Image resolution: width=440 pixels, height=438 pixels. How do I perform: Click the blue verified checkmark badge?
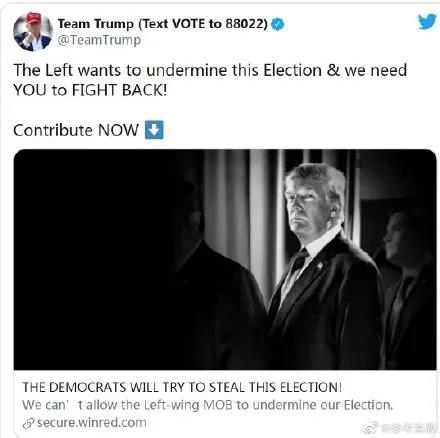point(277,24)
